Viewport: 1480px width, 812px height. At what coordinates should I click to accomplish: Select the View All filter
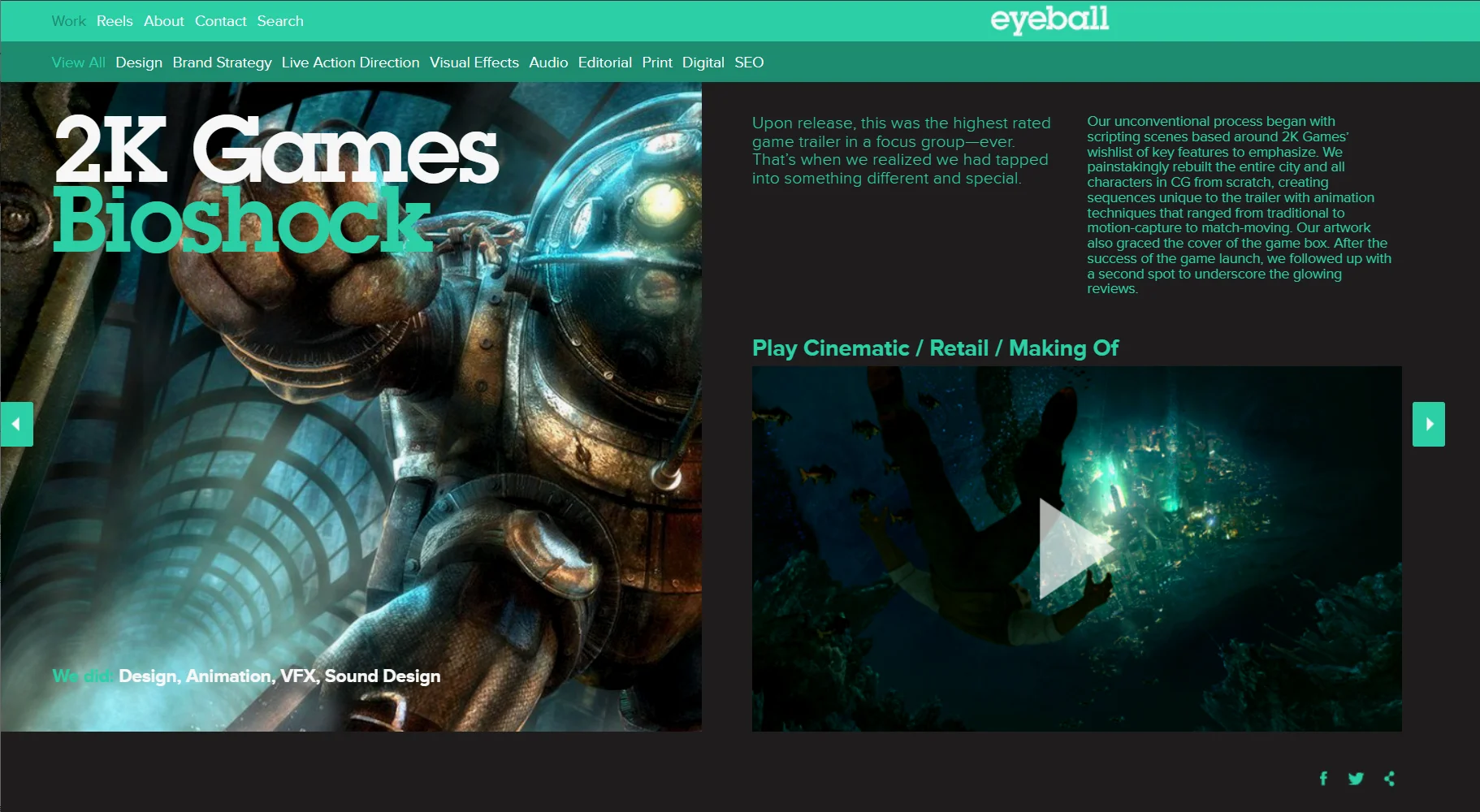pos(78,63)
